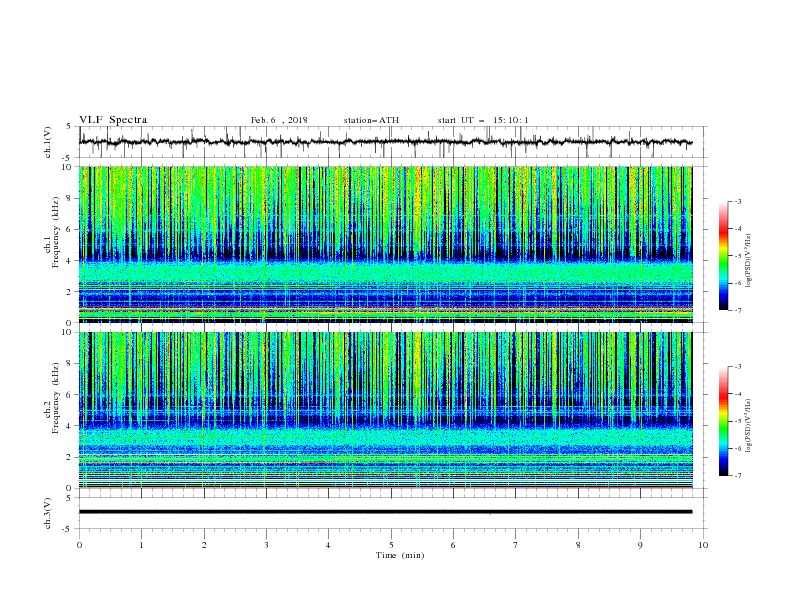
Task: Select the date text "Feb. 6 , 2018"
Action: [279, 120]
